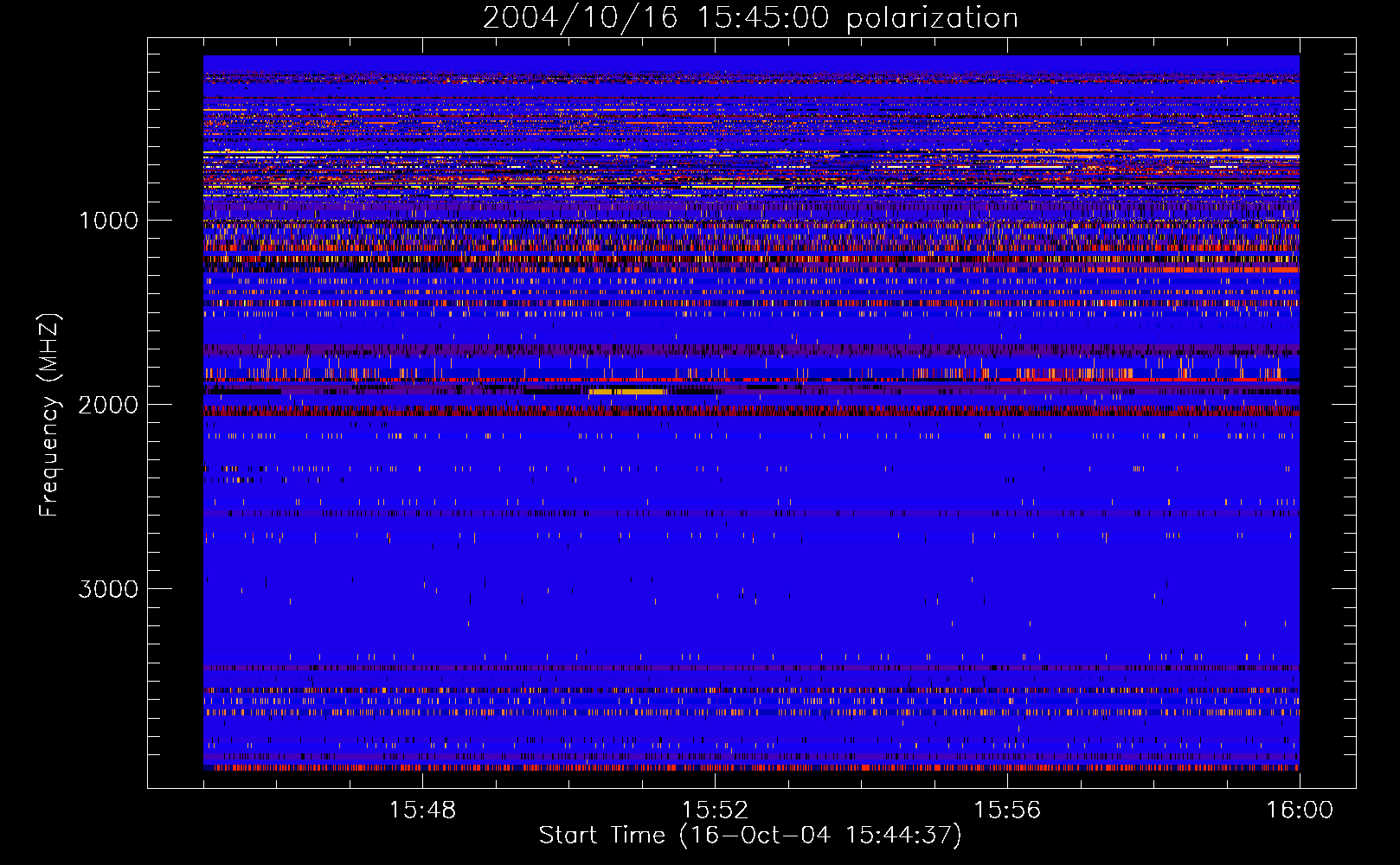This screenshot has height=865, width=1400.
Task: Click the 15:56 time tick label
Action: (1007, 811)
